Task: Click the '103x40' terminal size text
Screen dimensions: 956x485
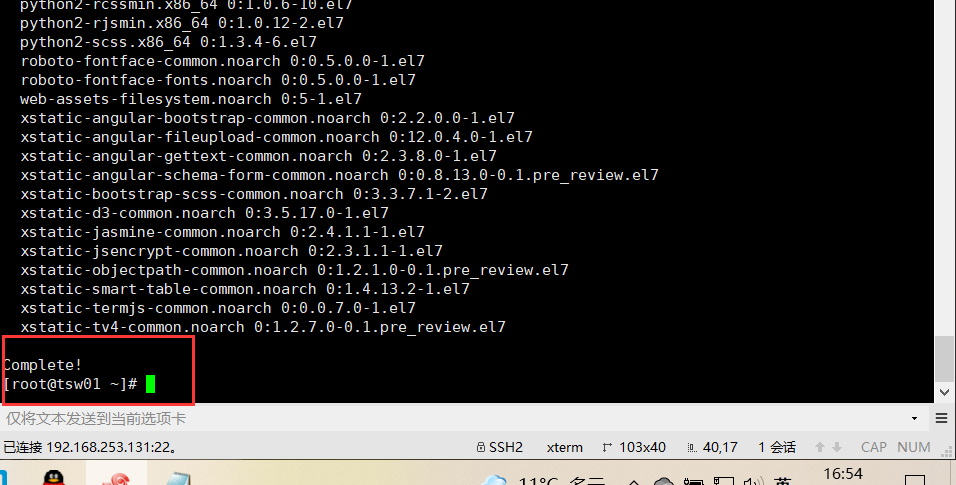Action: (x=642, y=447)
